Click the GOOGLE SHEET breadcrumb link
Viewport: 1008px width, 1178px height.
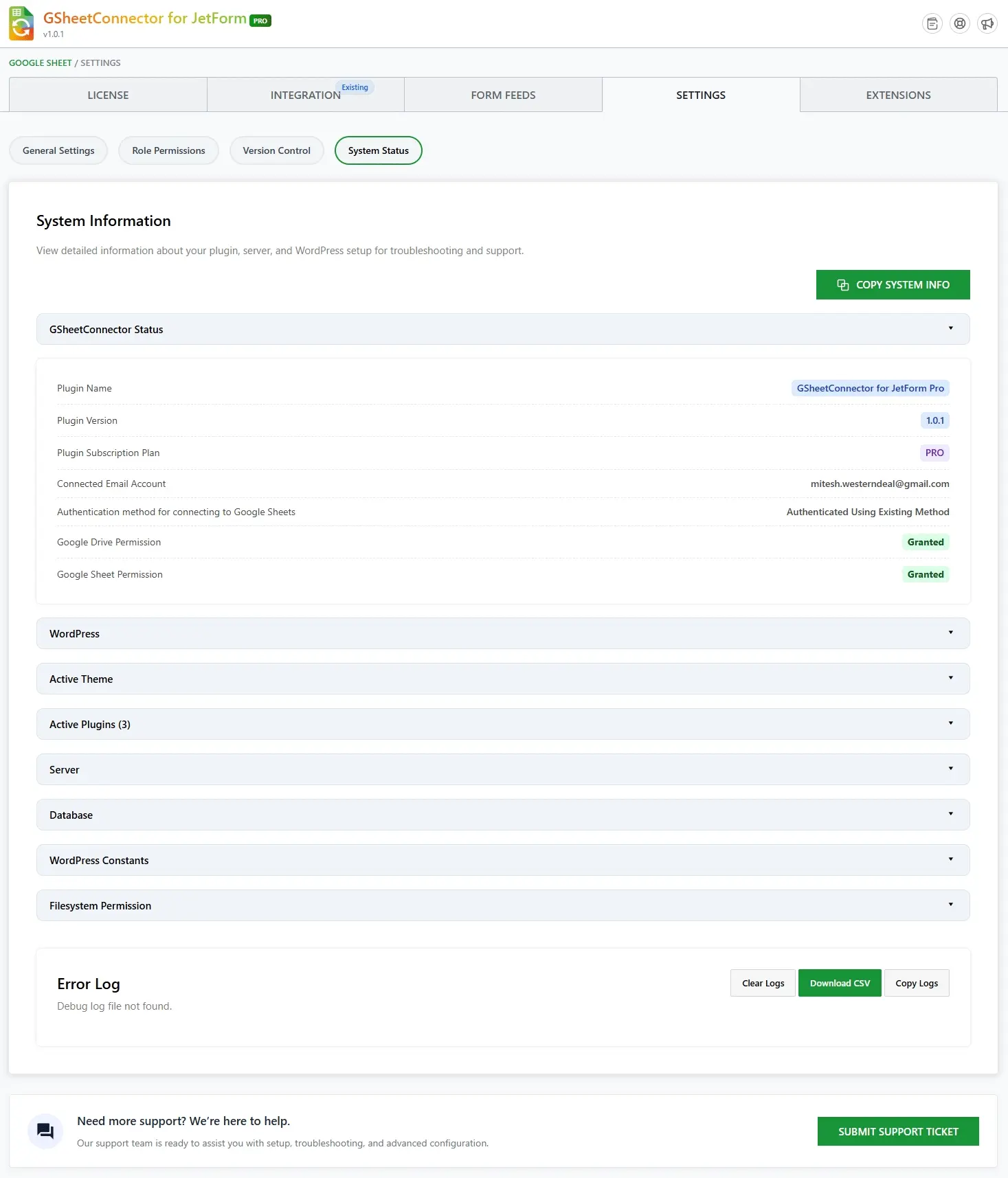[x=40, y=63]
